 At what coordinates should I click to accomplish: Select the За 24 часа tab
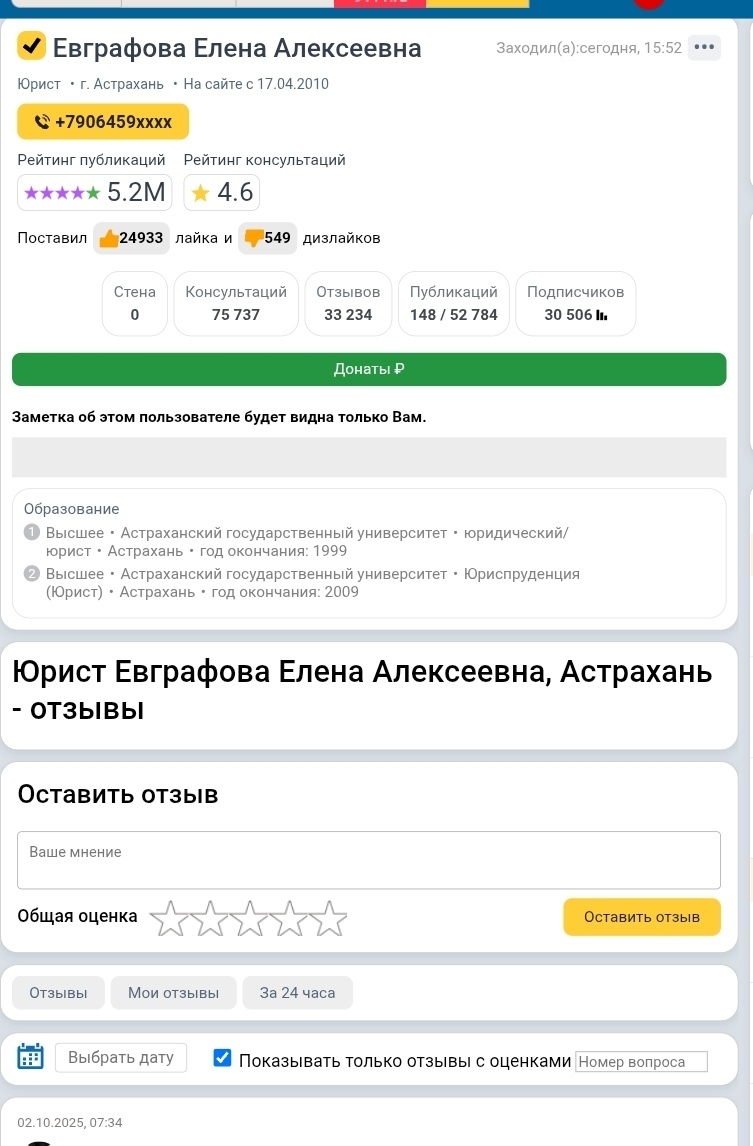[297, 993]
